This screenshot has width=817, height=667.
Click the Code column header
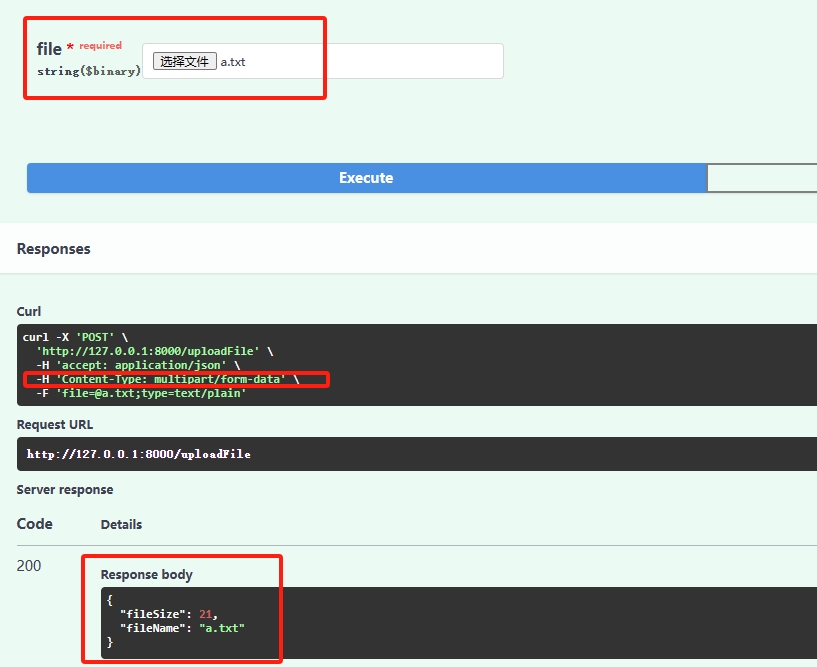[x=35, y=523]
